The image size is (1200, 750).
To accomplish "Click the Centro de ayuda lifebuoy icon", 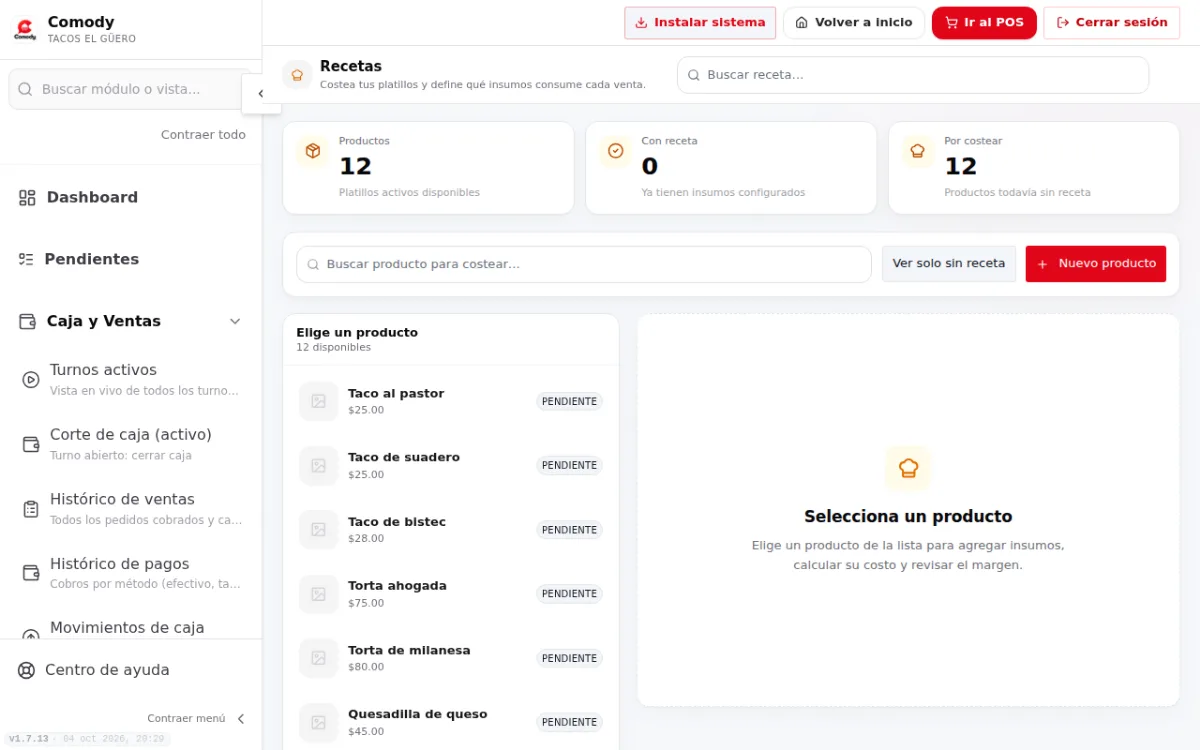I will tap(27, 670).
